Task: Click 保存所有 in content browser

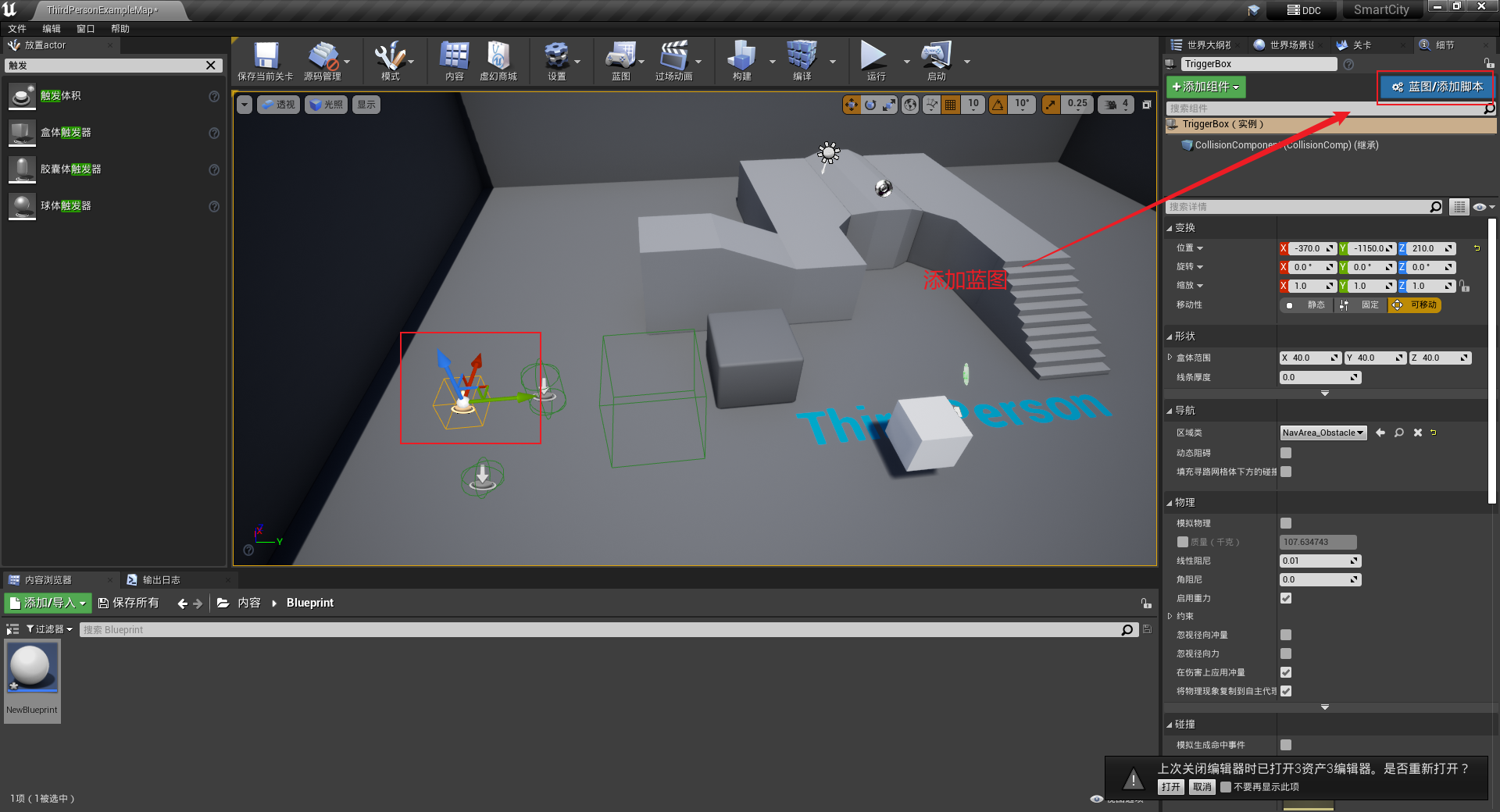Action: [129, 604]
